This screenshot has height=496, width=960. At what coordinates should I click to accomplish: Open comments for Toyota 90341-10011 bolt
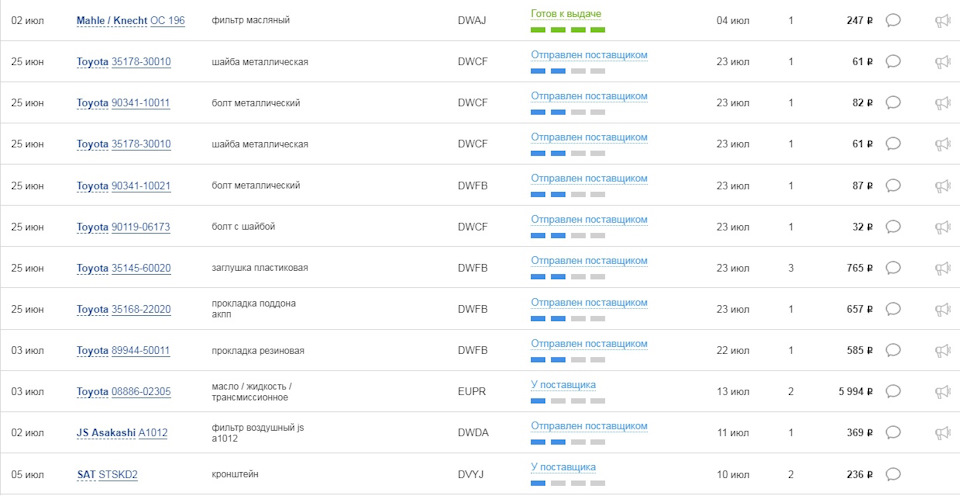click(x=893, y=103)
